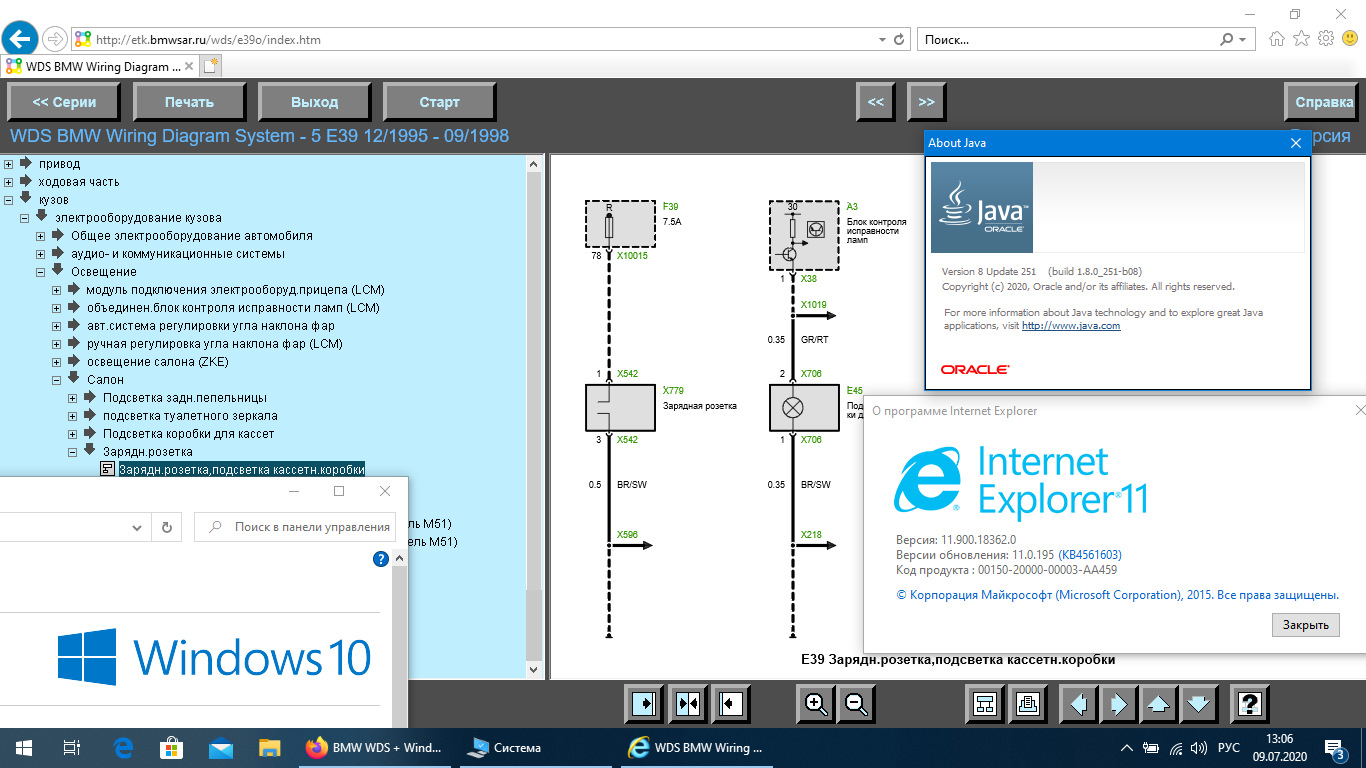
Task: Expand left pane to the right icon
Action: coord(645,704)
